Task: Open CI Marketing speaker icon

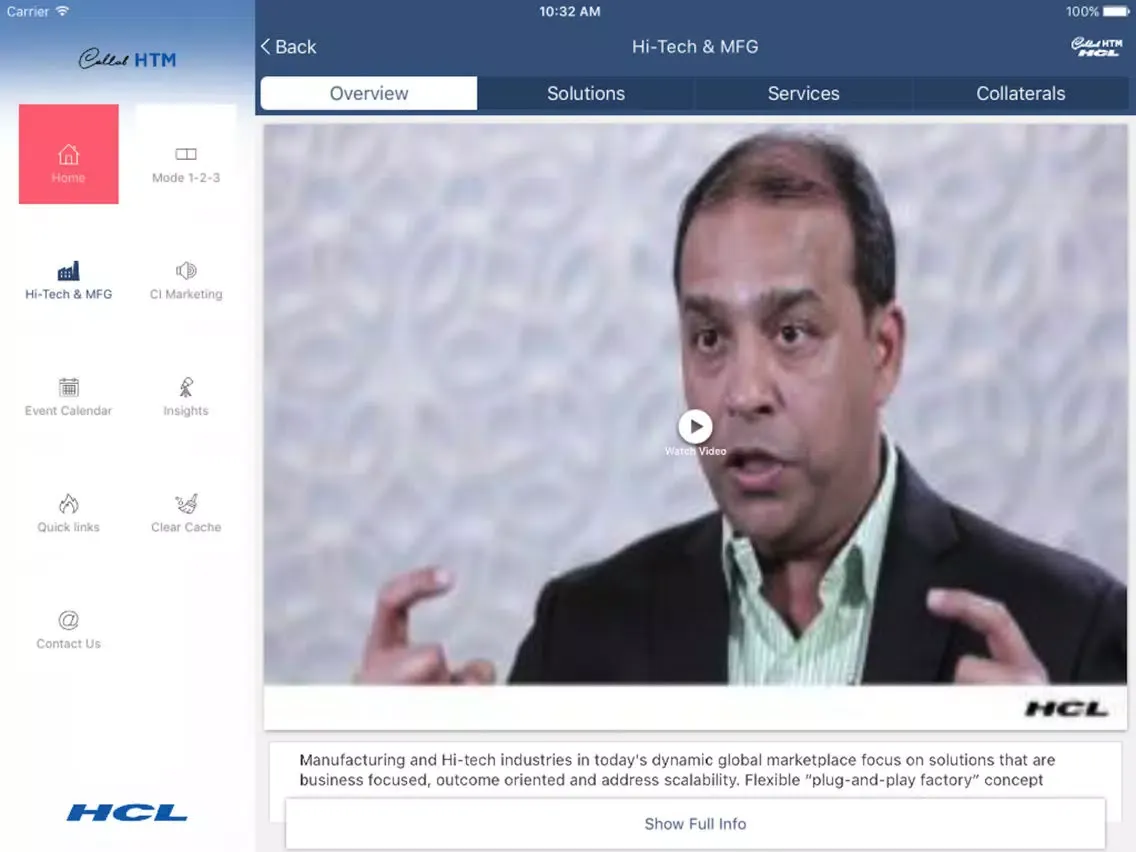Action: 186,271
